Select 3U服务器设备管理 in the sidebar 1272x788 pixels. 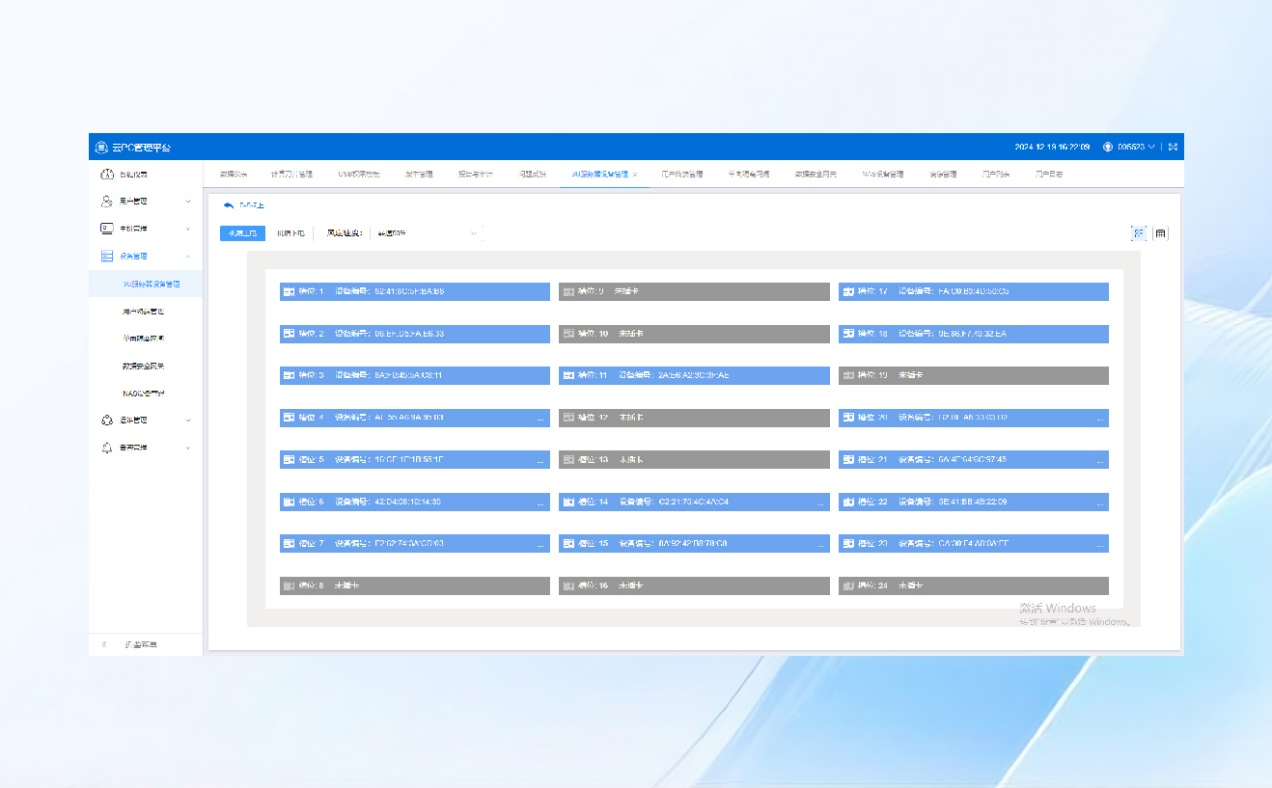(144, 284)
